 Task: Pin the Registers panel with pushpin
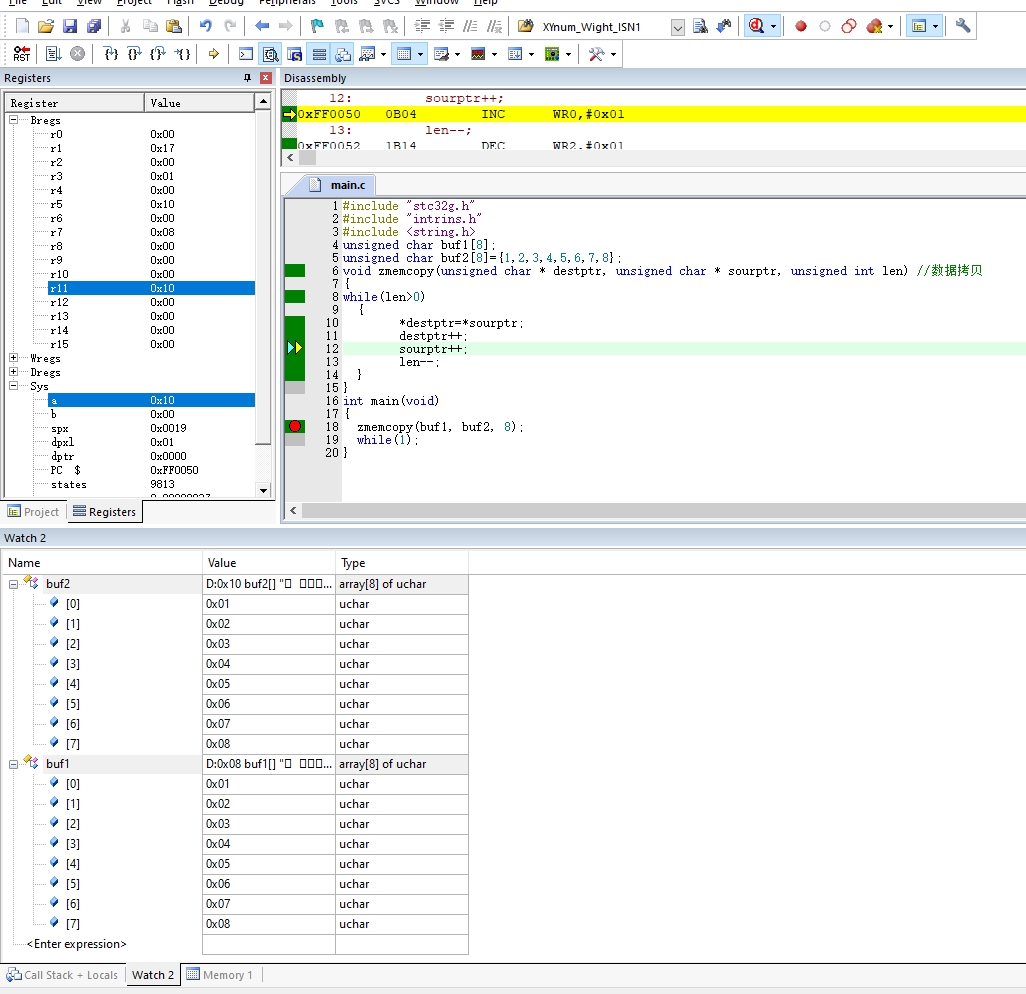point(247,78)
